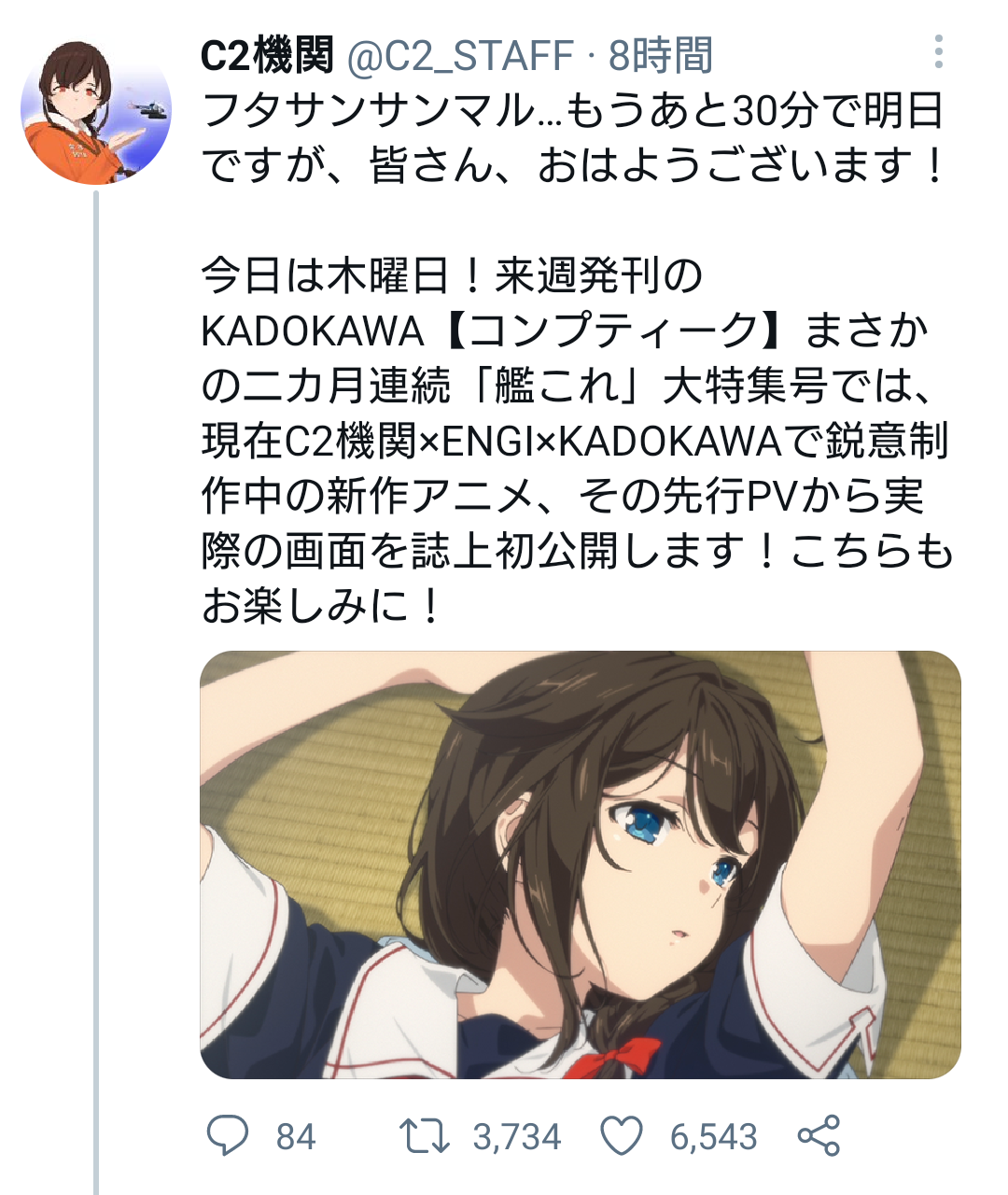The width and height of the screenshot is (1008, 1195).
Task: Open the attached anime girl image
Action: 581,865
